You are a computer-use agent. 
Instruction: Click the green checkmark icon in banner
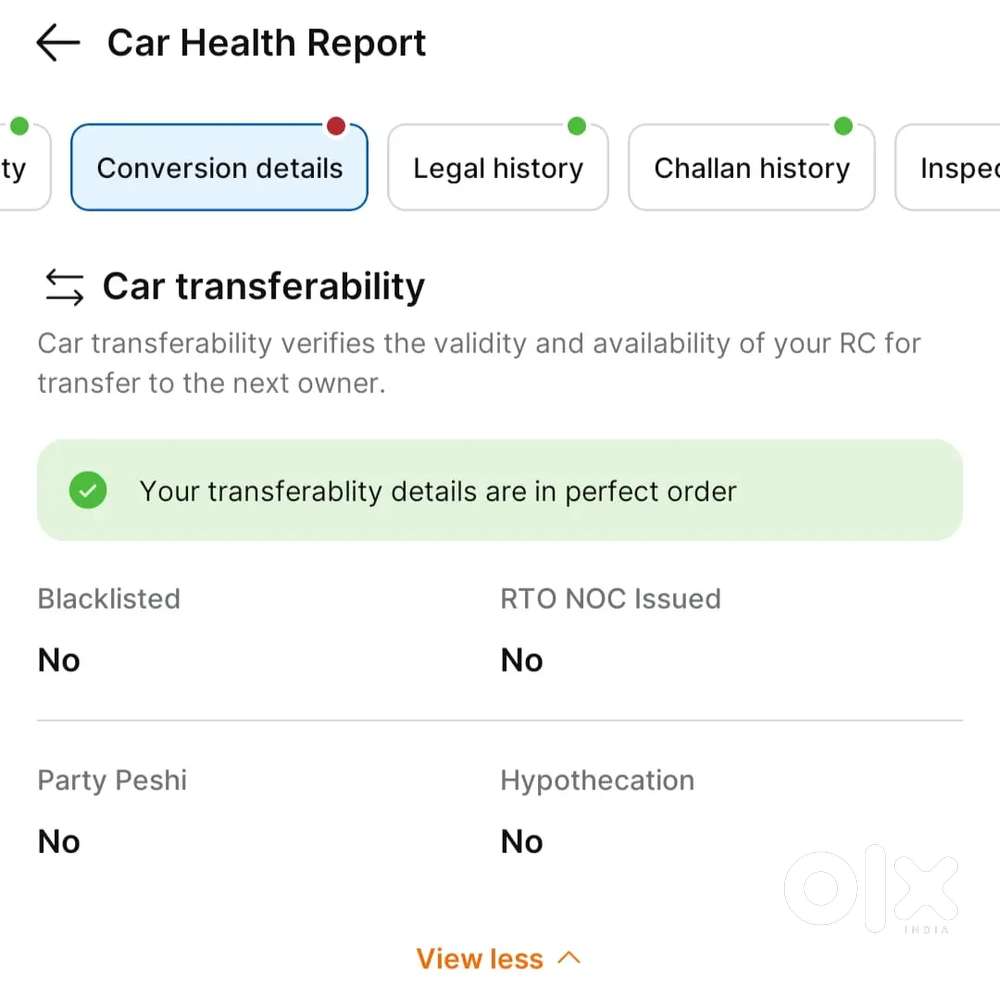tap(88, 491)
